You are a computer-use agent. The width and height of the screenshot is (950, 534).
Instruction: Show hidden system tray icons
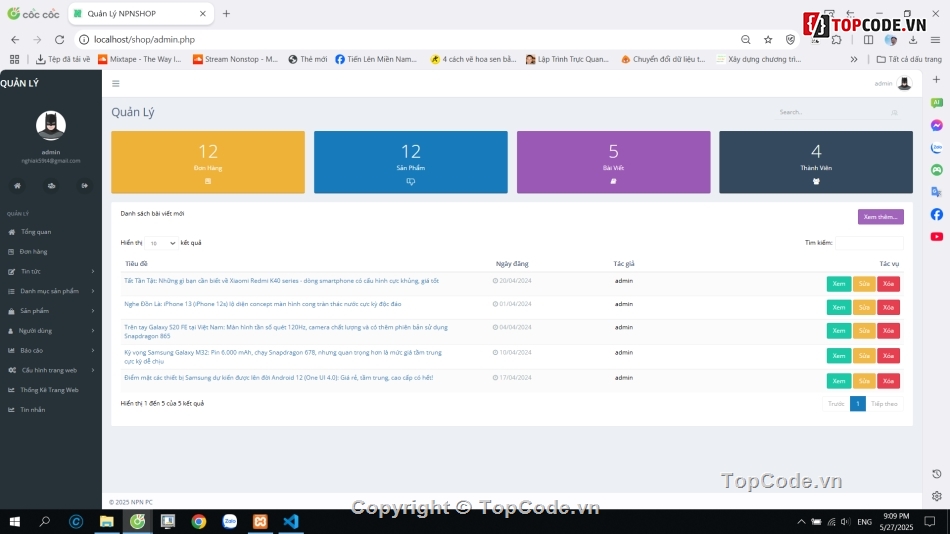click(801, 521)
